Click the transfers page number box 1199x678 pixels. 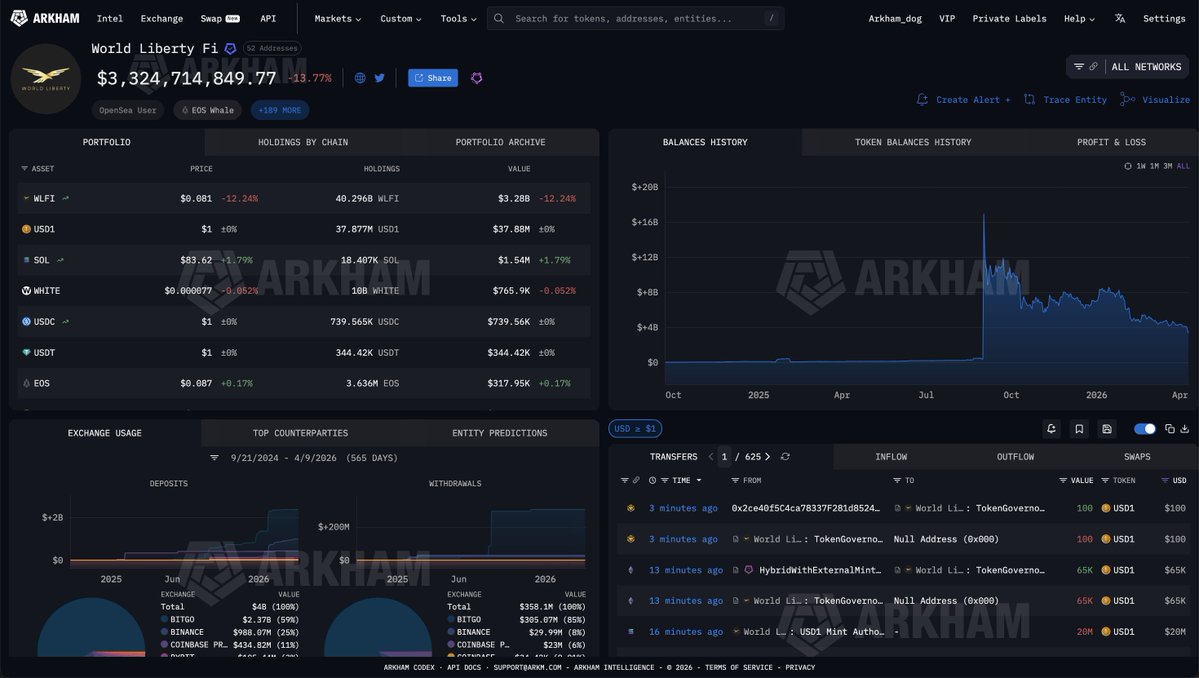tap(723, 456)
